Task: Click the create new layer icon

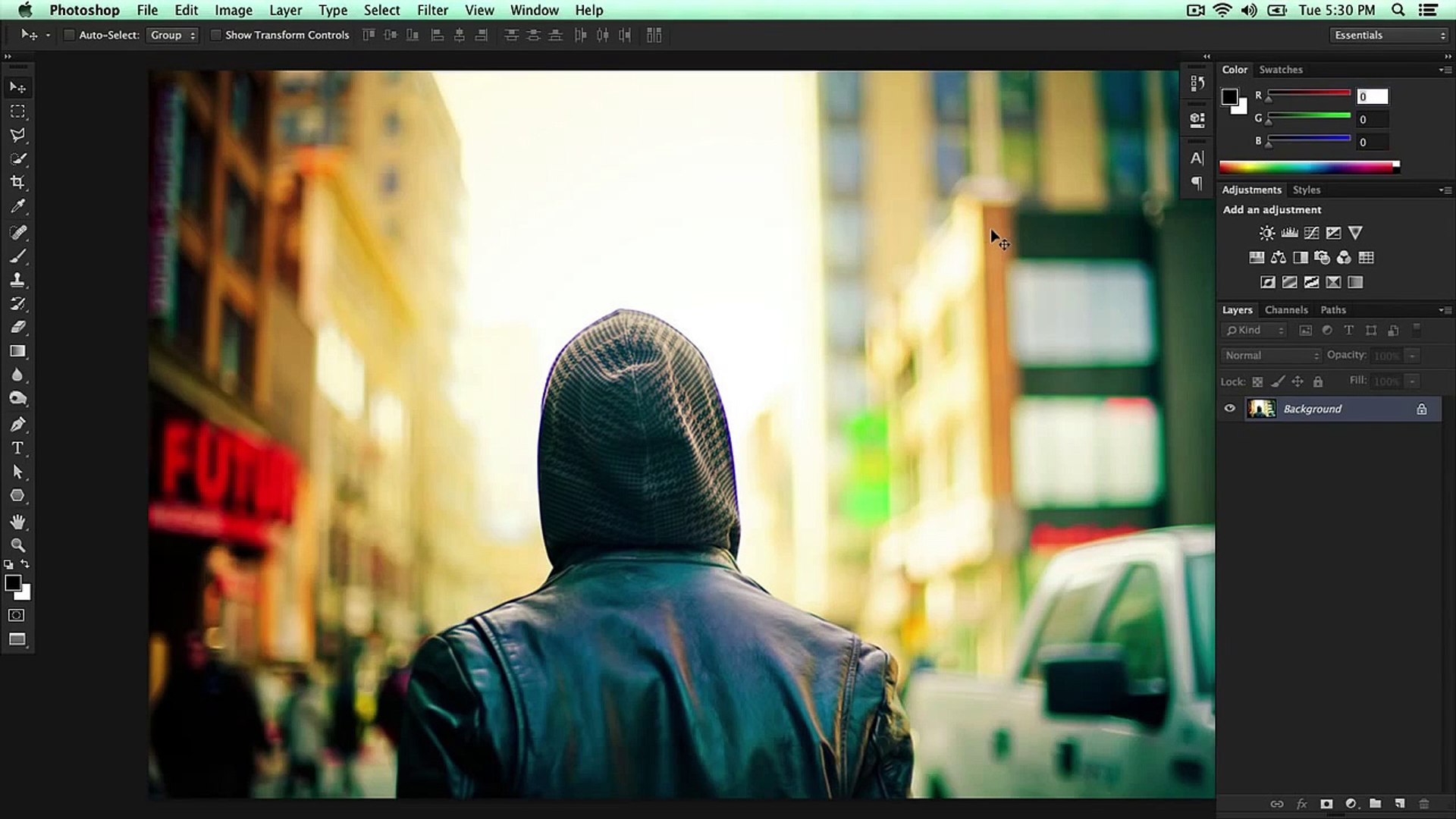Action: coord(1399,804)
